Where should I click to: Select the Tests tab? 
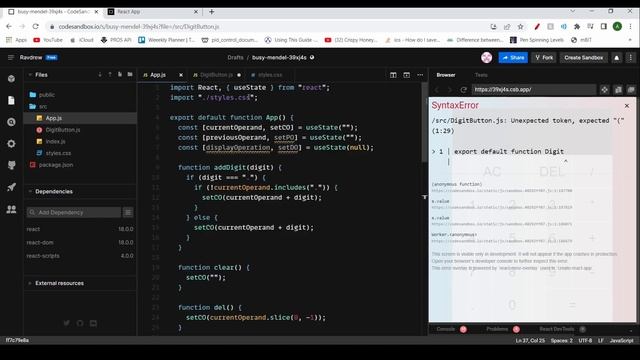point(481,75)
